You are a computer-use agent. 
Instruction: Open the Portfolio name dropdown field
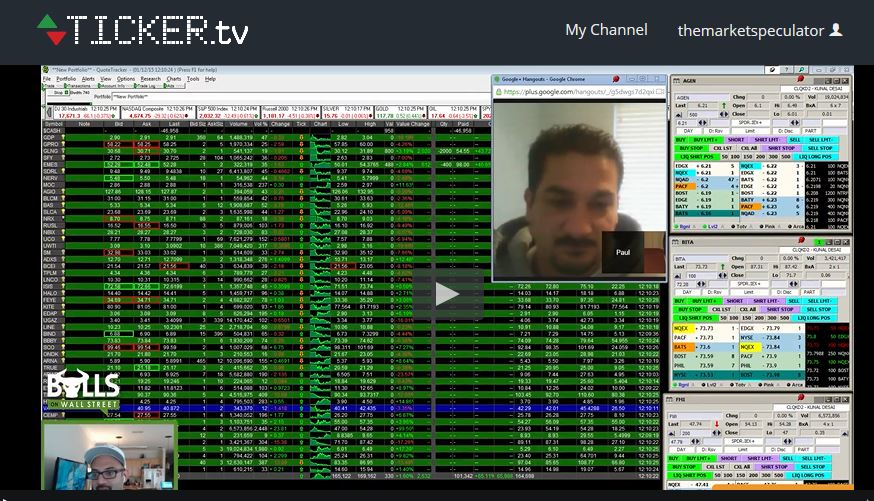pos(301,96)
